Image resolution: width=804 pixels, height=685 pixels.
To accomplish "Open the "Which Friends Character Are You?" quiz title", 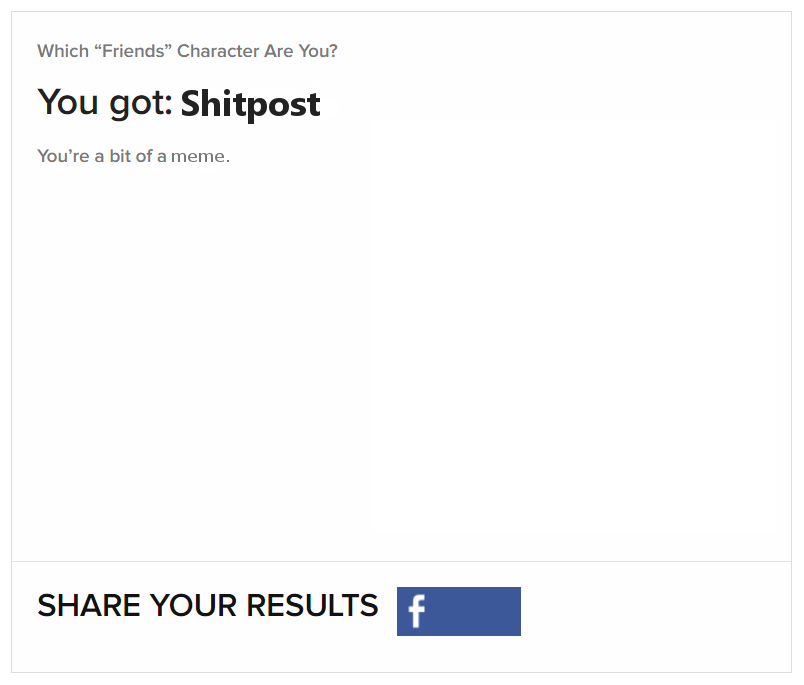I will (187, 51).
